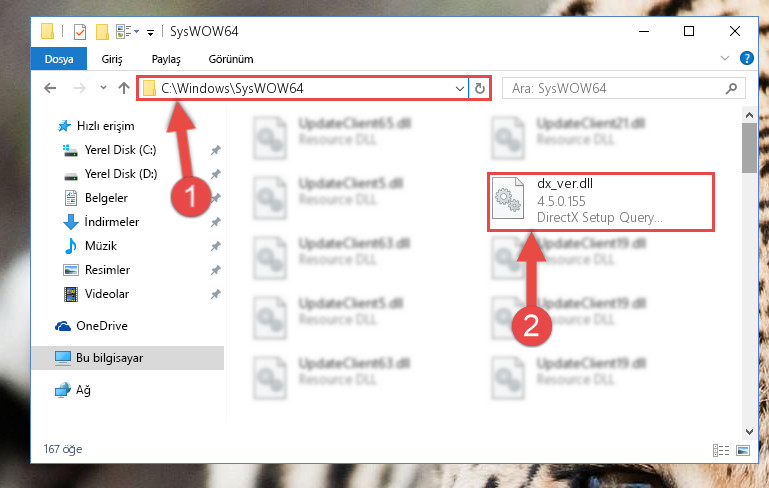Switch to details view icon

click(720, 450)
